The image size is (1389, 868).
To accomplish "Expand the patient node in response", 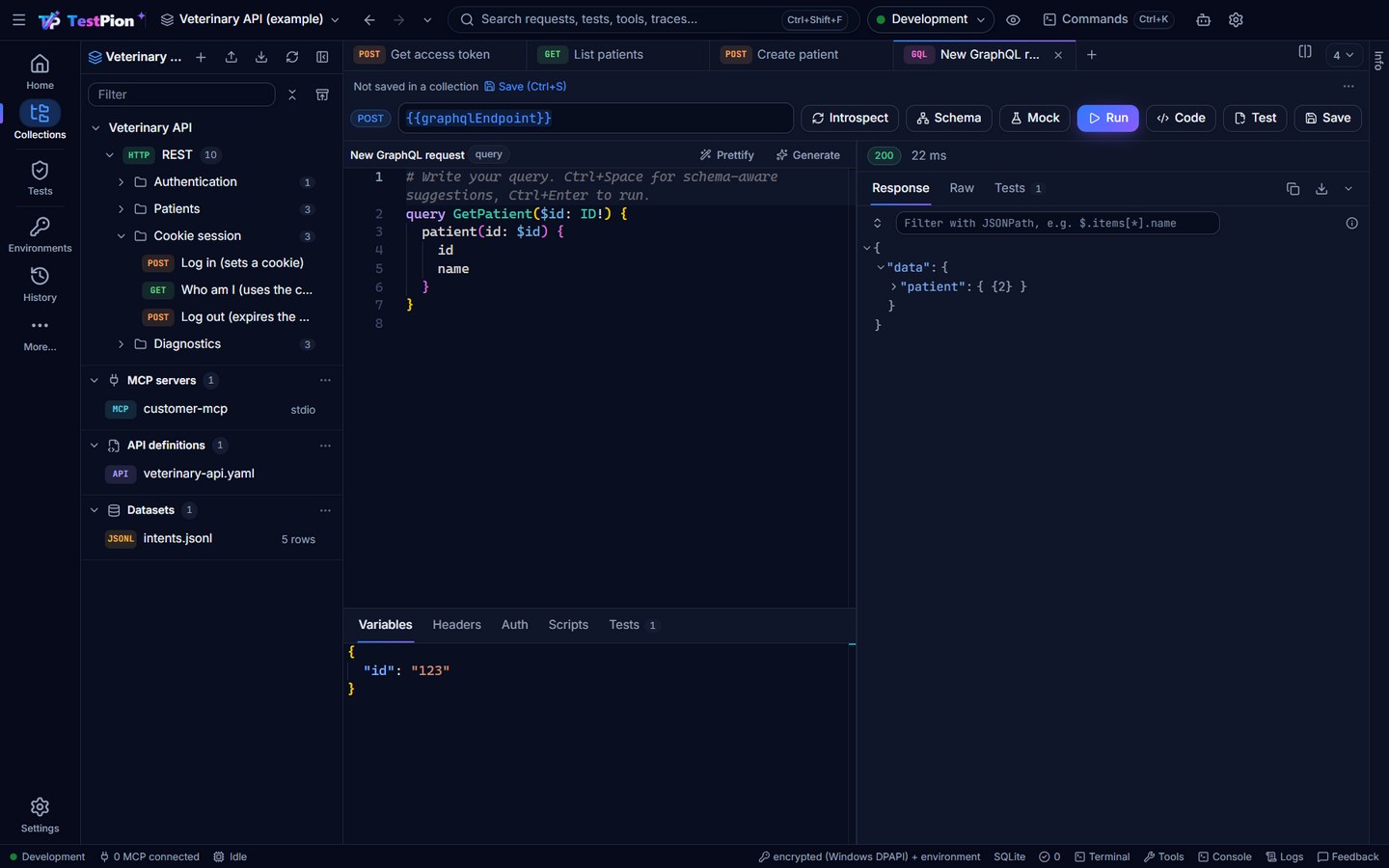I will coord(894,286).
